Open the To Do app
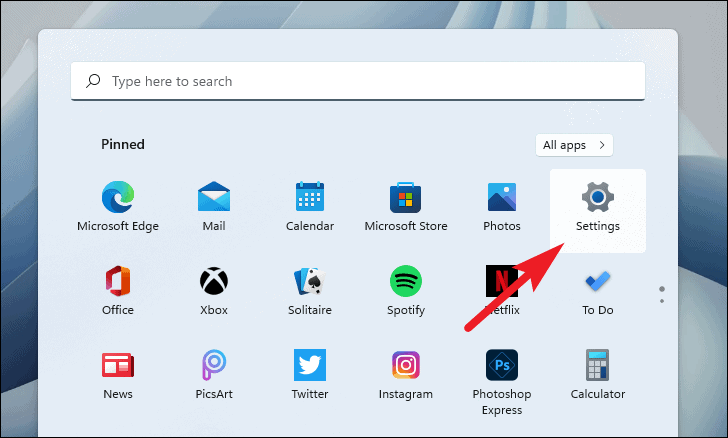This screenshot has width=728, height=438. point(598,291)
